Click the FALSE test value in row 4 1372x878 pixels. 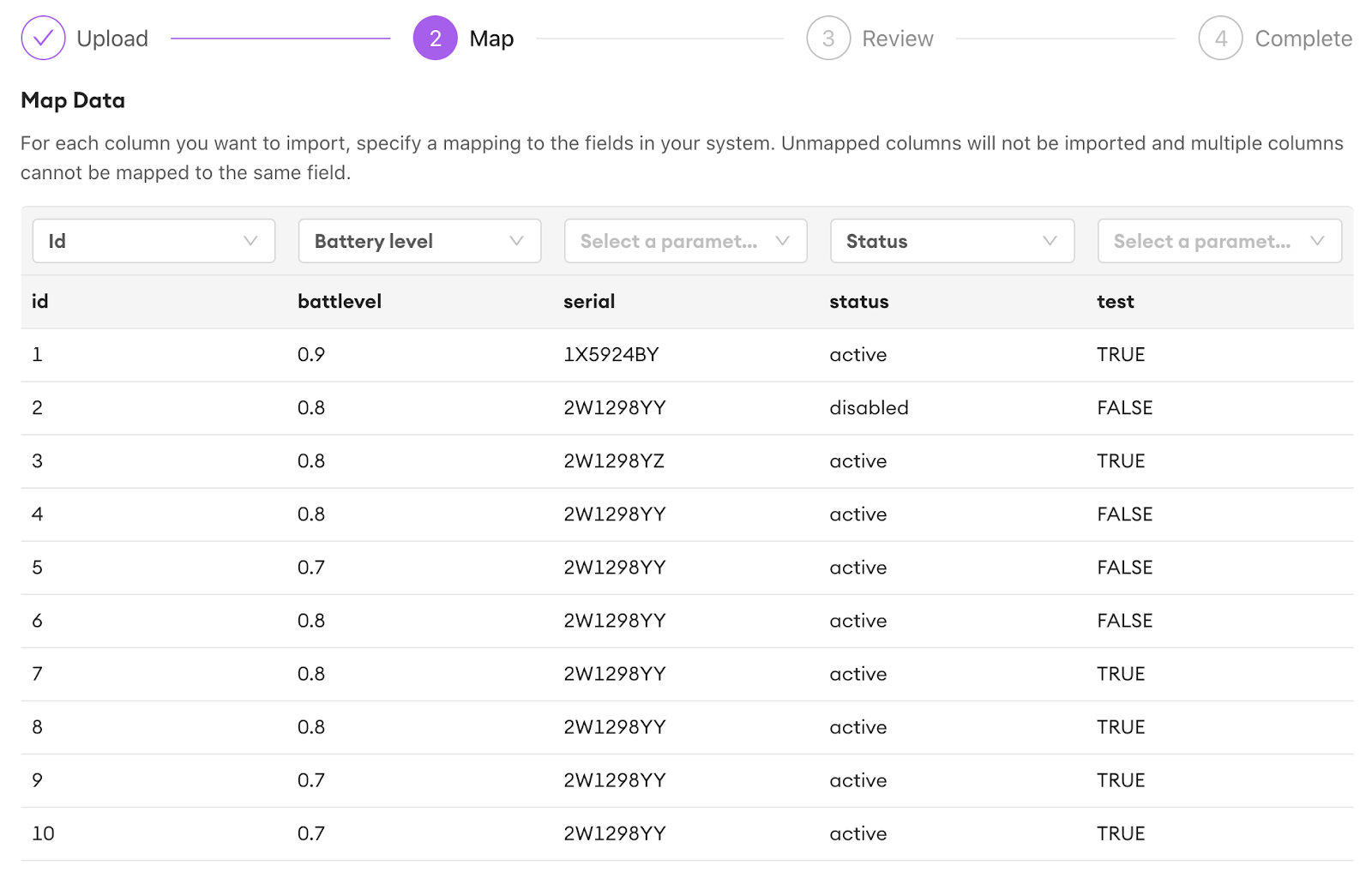pos(1125,514)
